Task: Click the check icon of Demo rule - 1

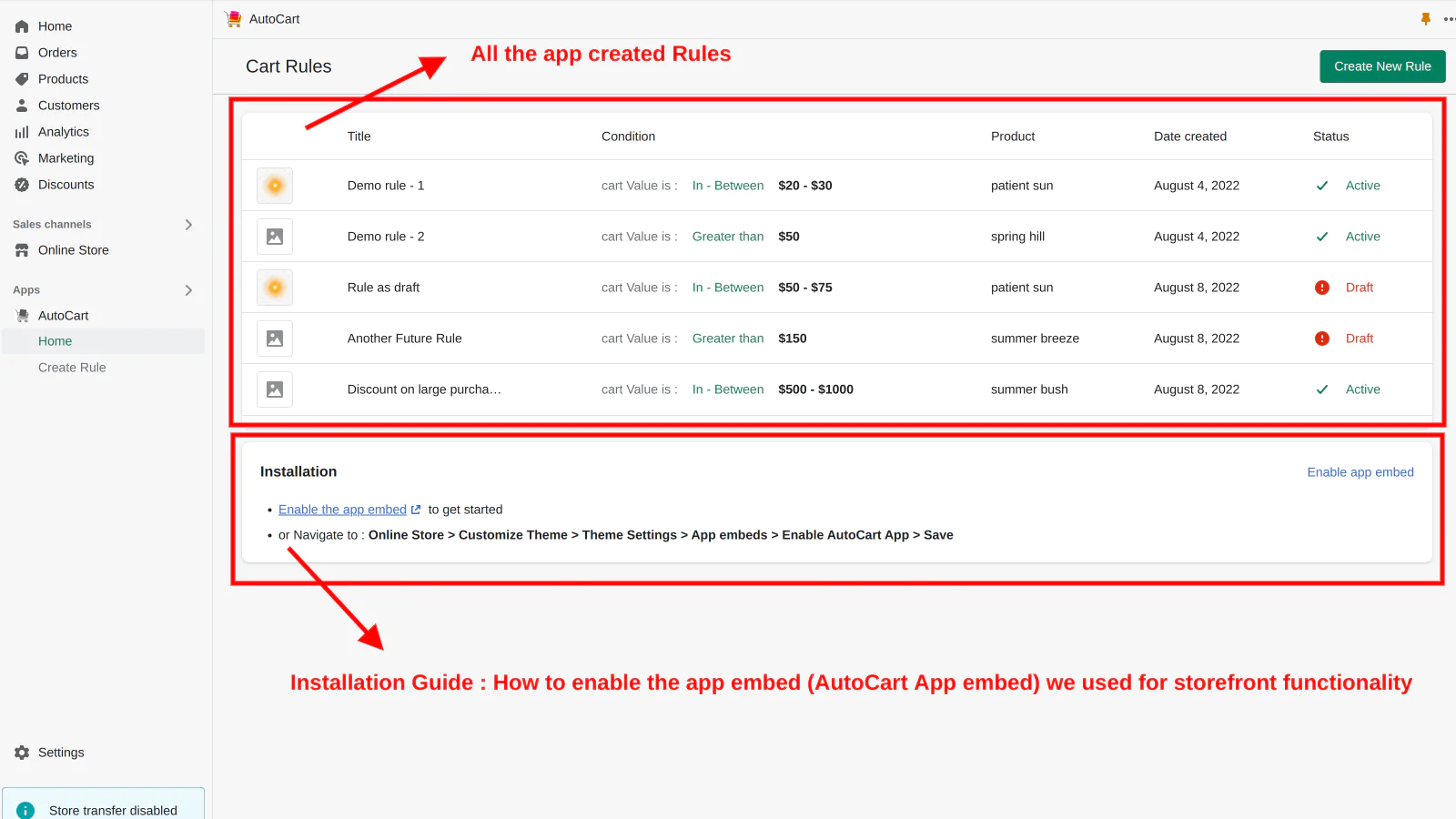Action: point(1322,186)
